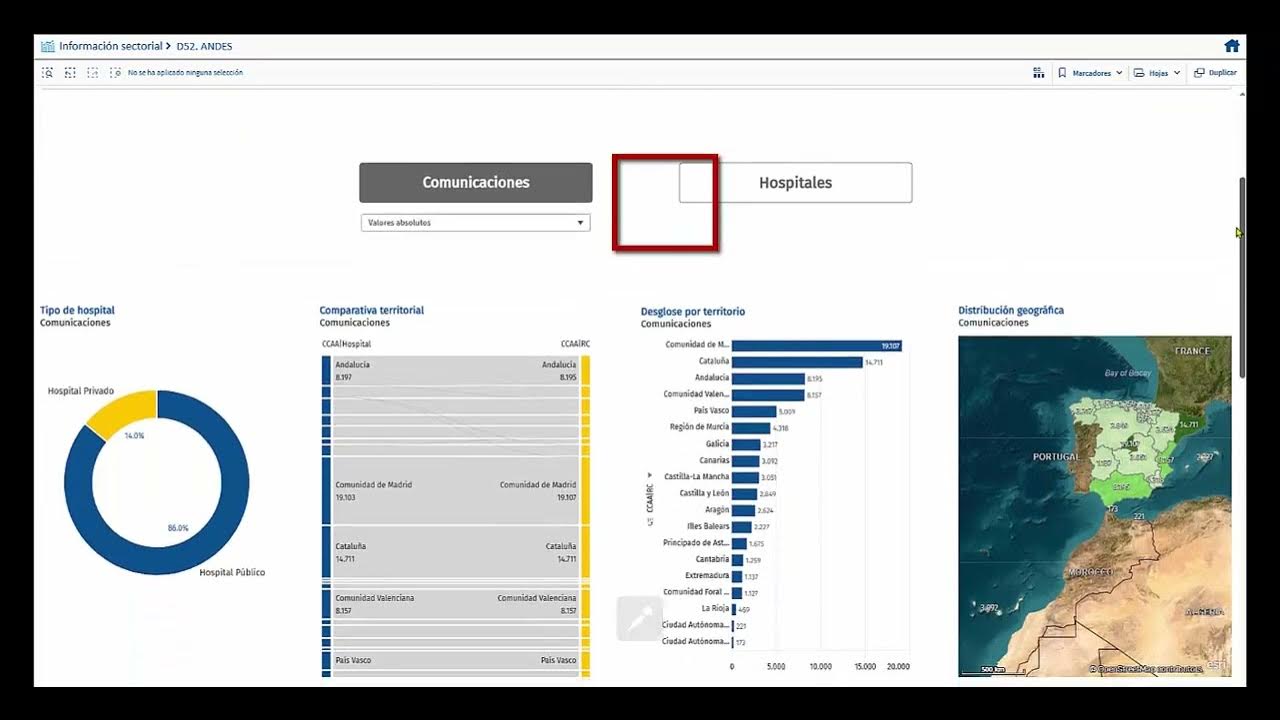Screen dimensions: 1280x720
Task: Go to the home page icon
Action: pos(1232,46)
